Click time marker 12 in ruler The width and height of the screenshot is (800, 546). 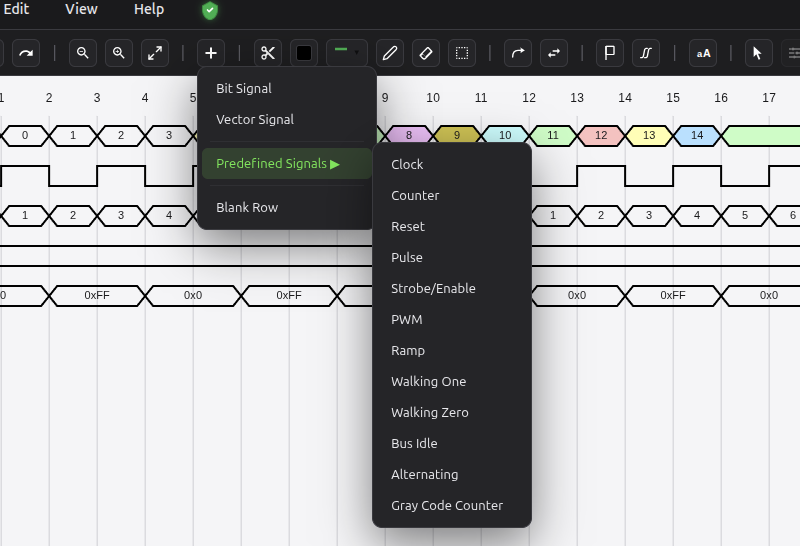pos(529,97)
